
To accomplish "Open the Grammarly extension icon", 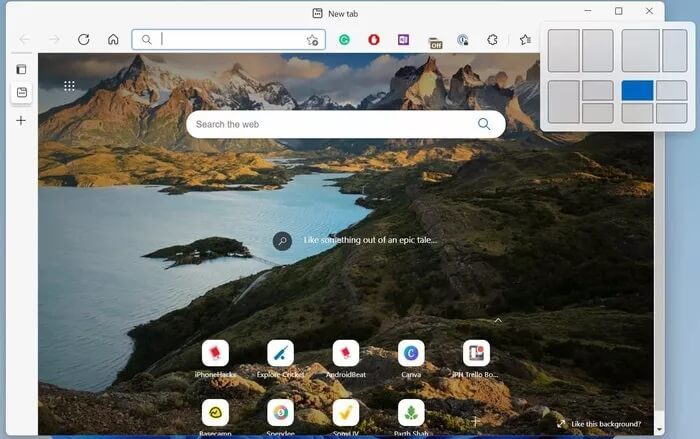I will (344, 40).
